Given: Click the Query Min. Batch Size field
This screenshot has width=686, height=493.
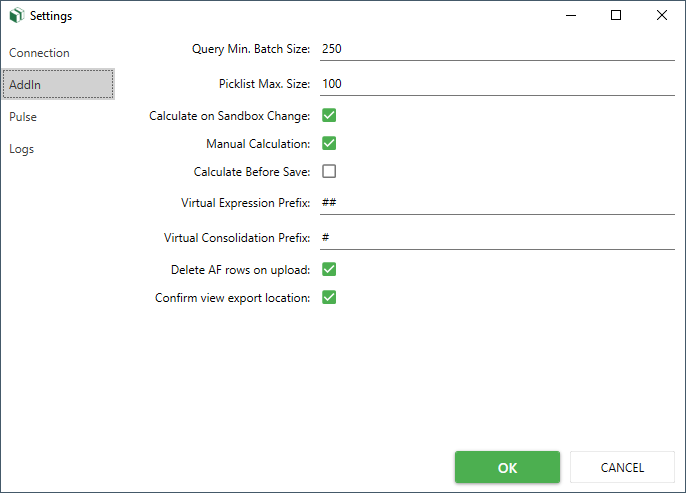Looking at the screenshot, I should (x=497, y=48).
